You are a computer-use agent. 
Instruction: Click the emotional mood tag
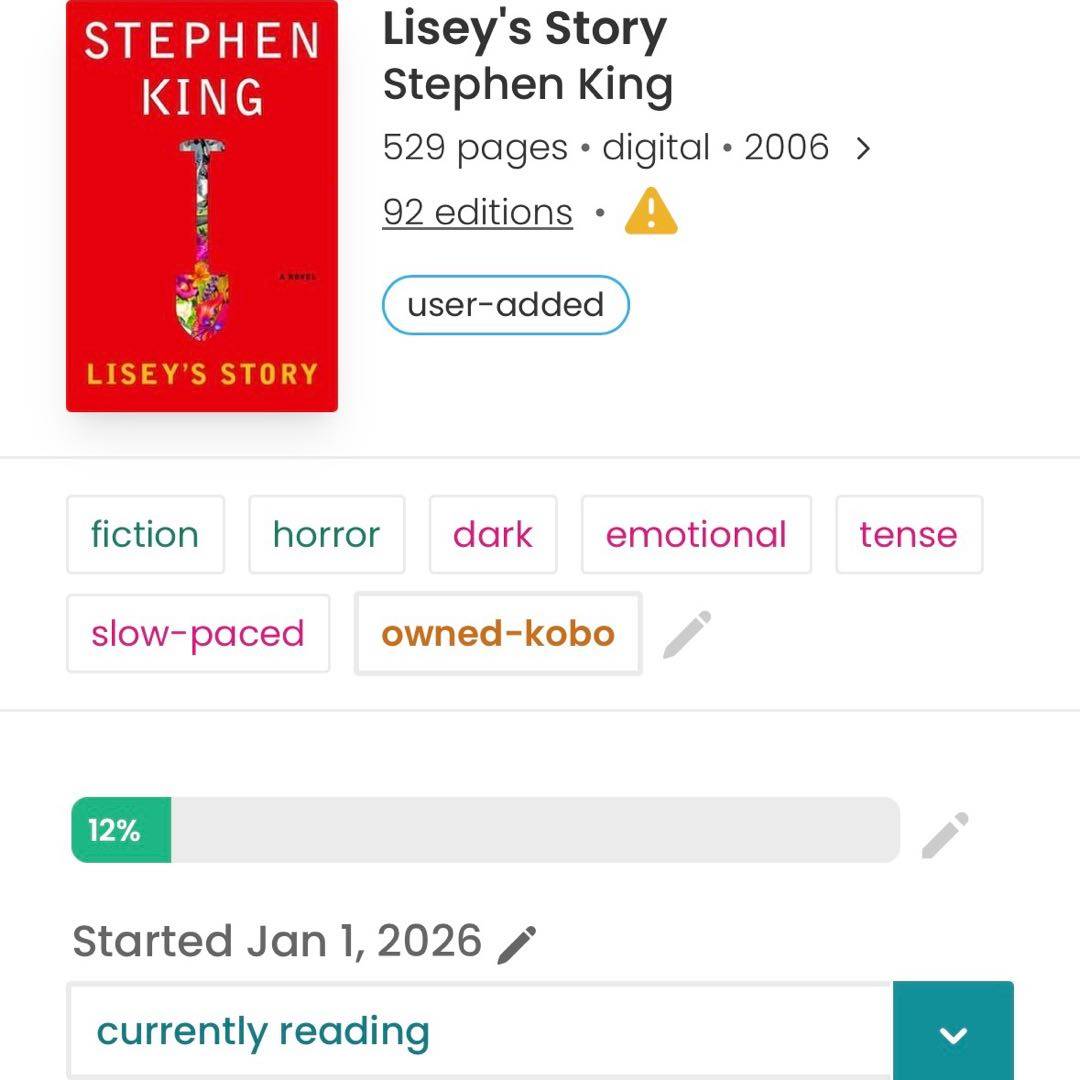coord(696,534)
